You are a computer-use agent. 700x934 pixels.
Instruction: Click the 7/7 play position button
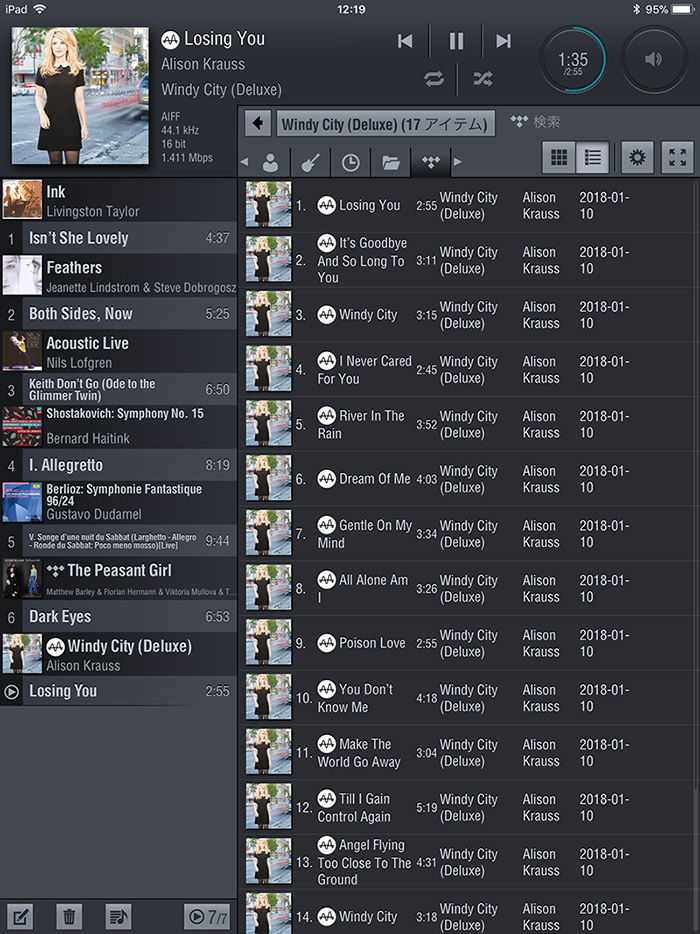207,916
